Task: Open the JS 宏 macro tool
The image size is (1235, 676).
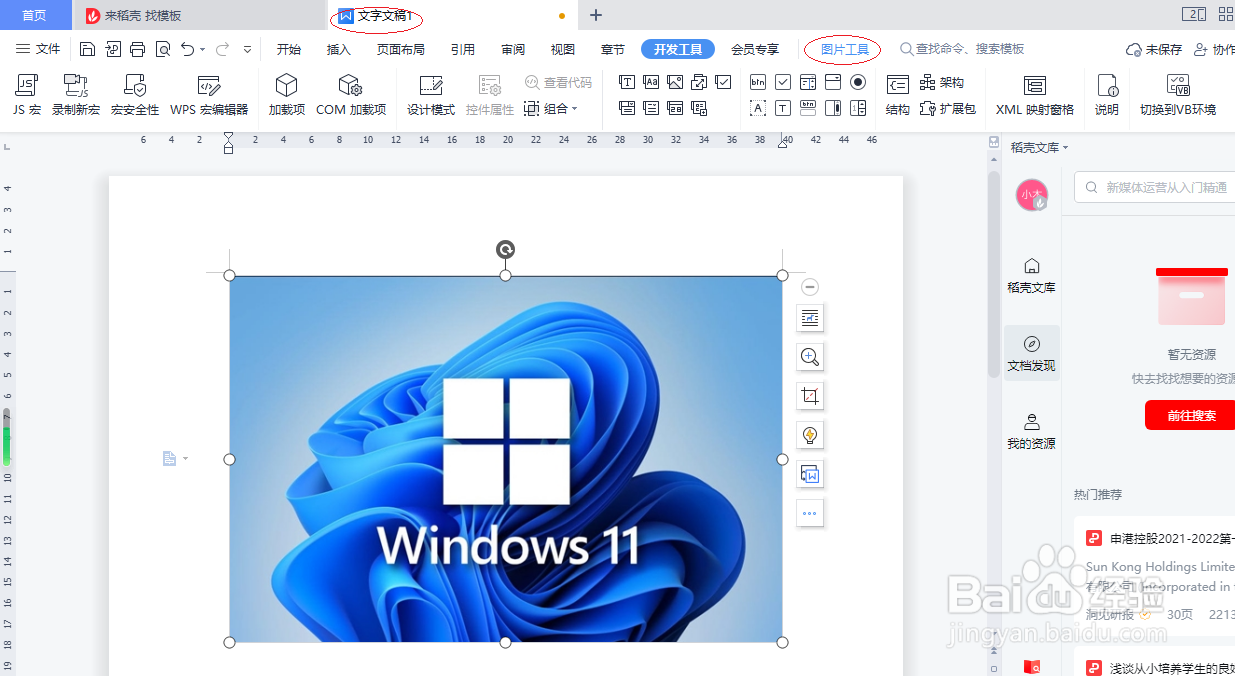Action: (x=27, y=96)
